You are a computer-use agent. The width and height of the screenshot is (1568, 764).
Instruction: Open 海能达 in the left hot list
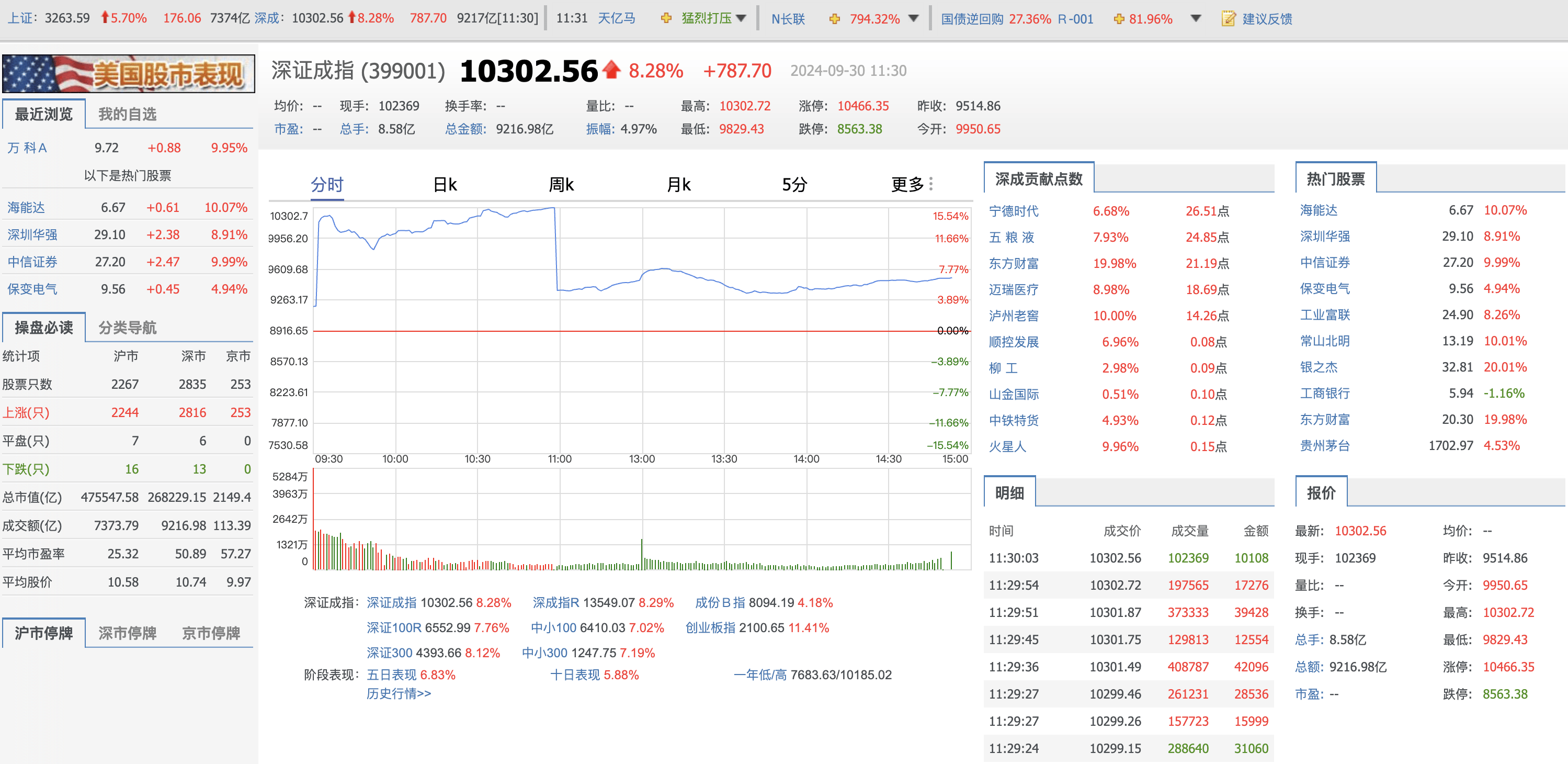26,207
